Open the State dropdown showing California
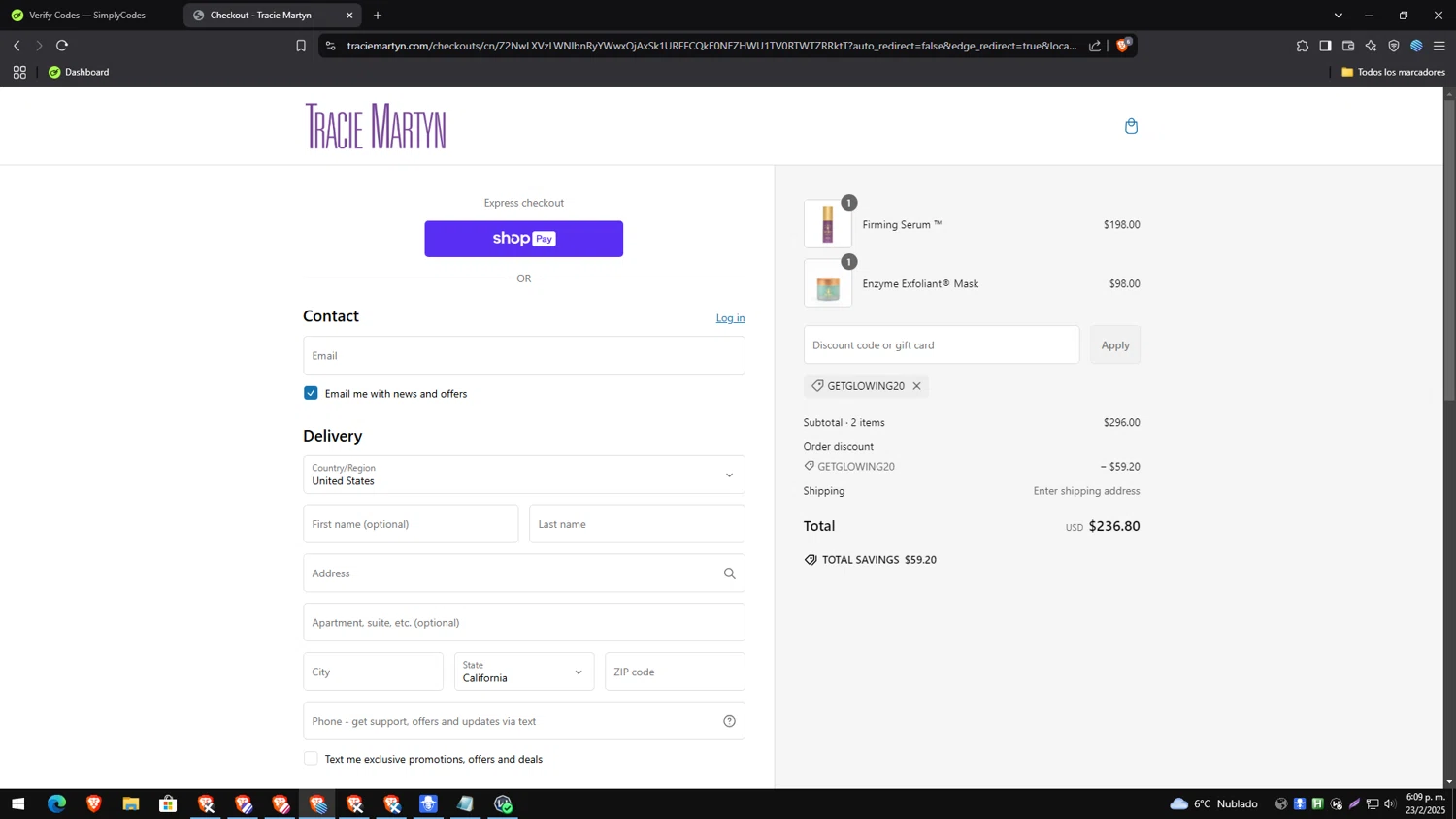This screenshot has height=819, width=1456. coord(523,672)
